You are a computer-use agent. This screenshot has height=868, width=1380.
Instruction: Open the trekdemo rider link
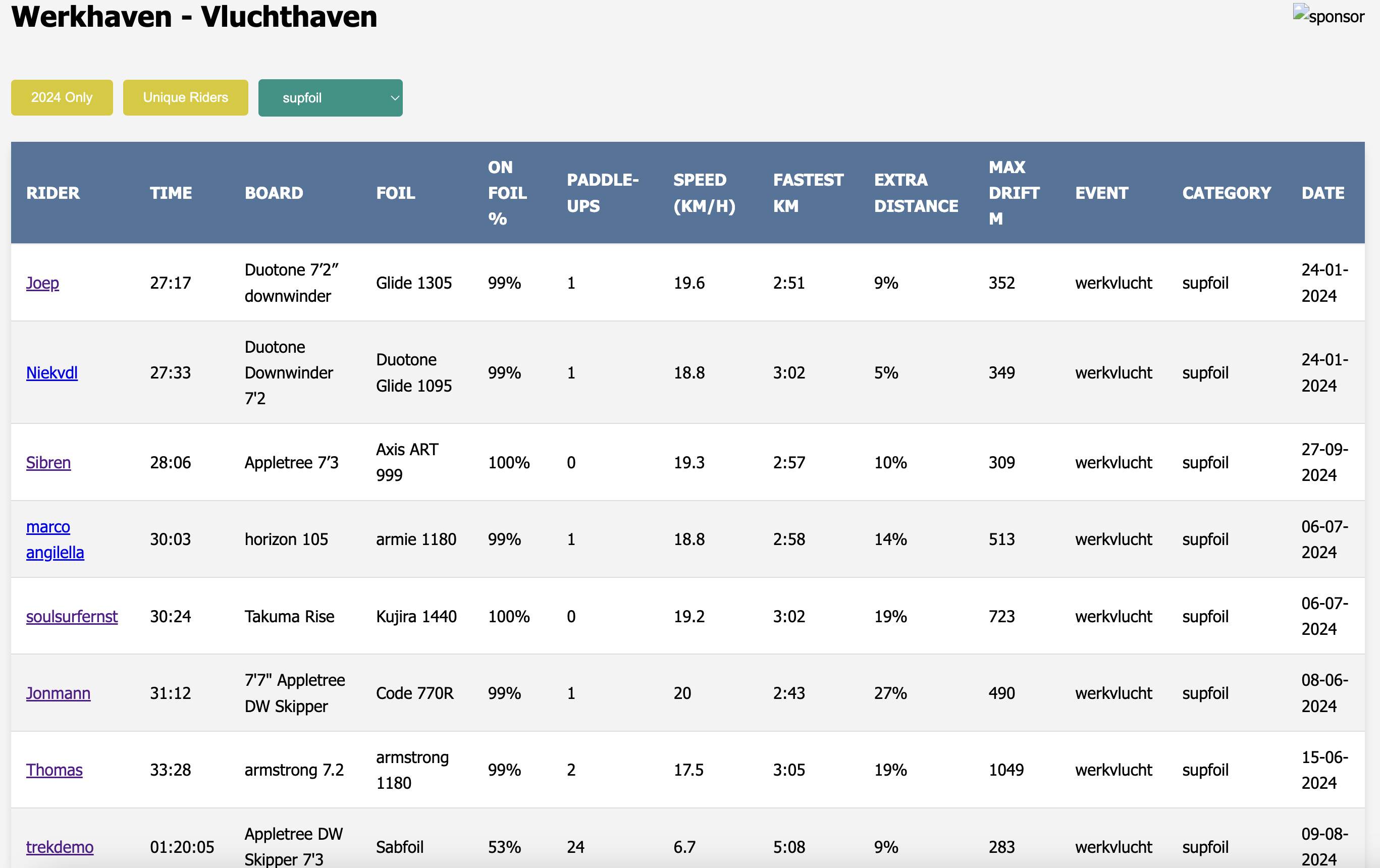coord(60,847)
